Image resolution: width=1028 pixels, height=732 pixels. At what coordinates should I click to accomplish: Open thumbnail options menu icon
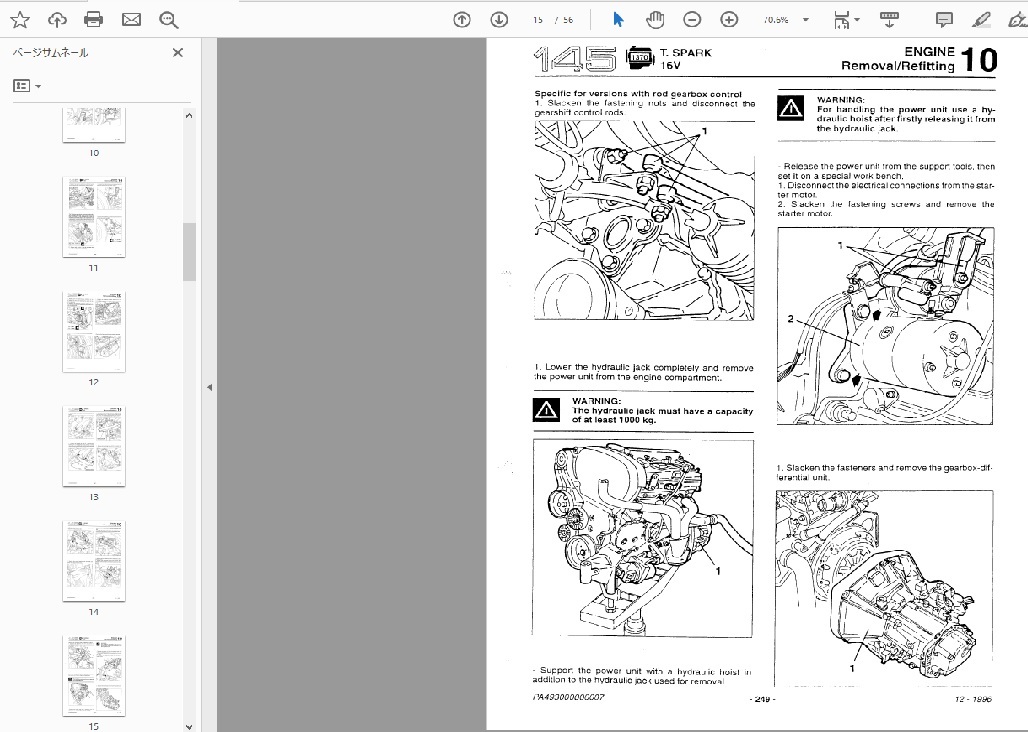(27, 86)
